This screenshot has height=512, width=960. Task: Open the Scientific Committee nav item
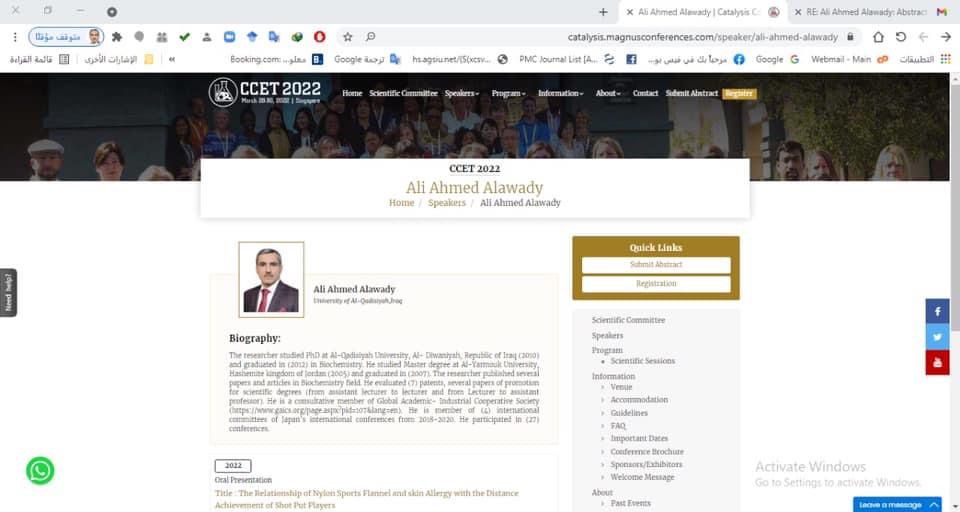pyautogui.click(x=403, y=93)
